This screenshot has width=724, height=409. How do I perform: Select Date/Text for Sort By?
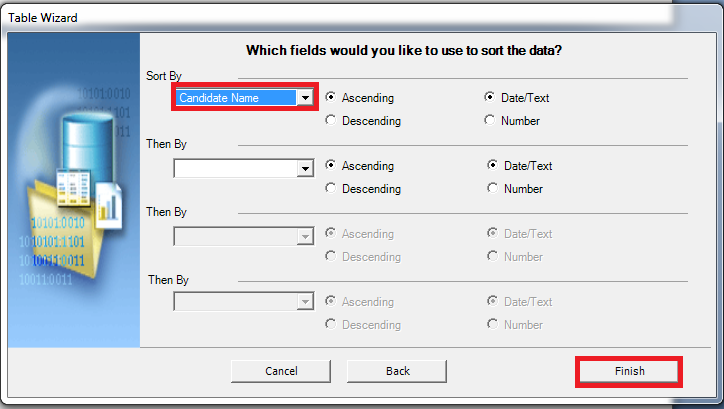click(x=490, y=98)
